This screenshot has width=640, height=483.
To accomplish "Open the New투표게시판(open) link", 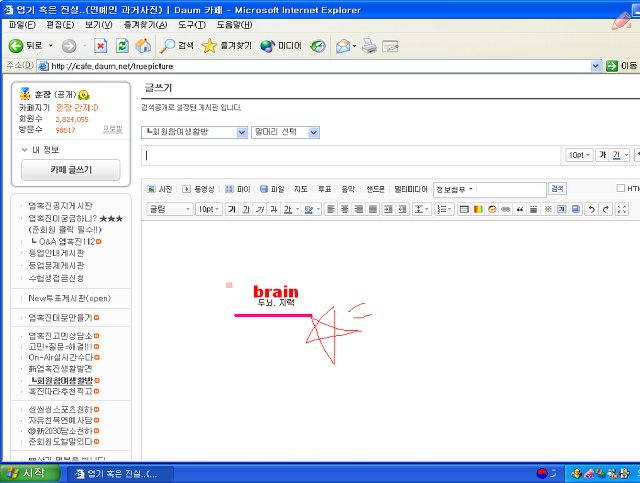I will tap(69, 298).
